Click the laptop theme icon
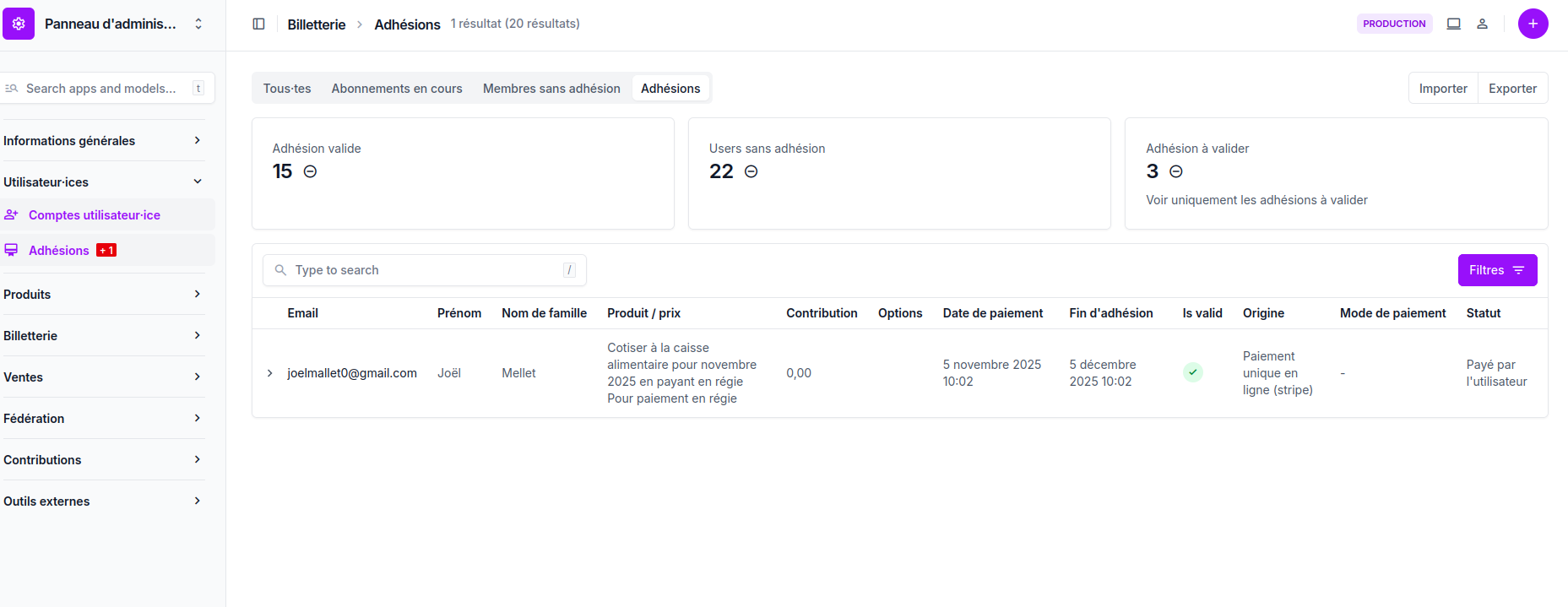 point(1453,24)
